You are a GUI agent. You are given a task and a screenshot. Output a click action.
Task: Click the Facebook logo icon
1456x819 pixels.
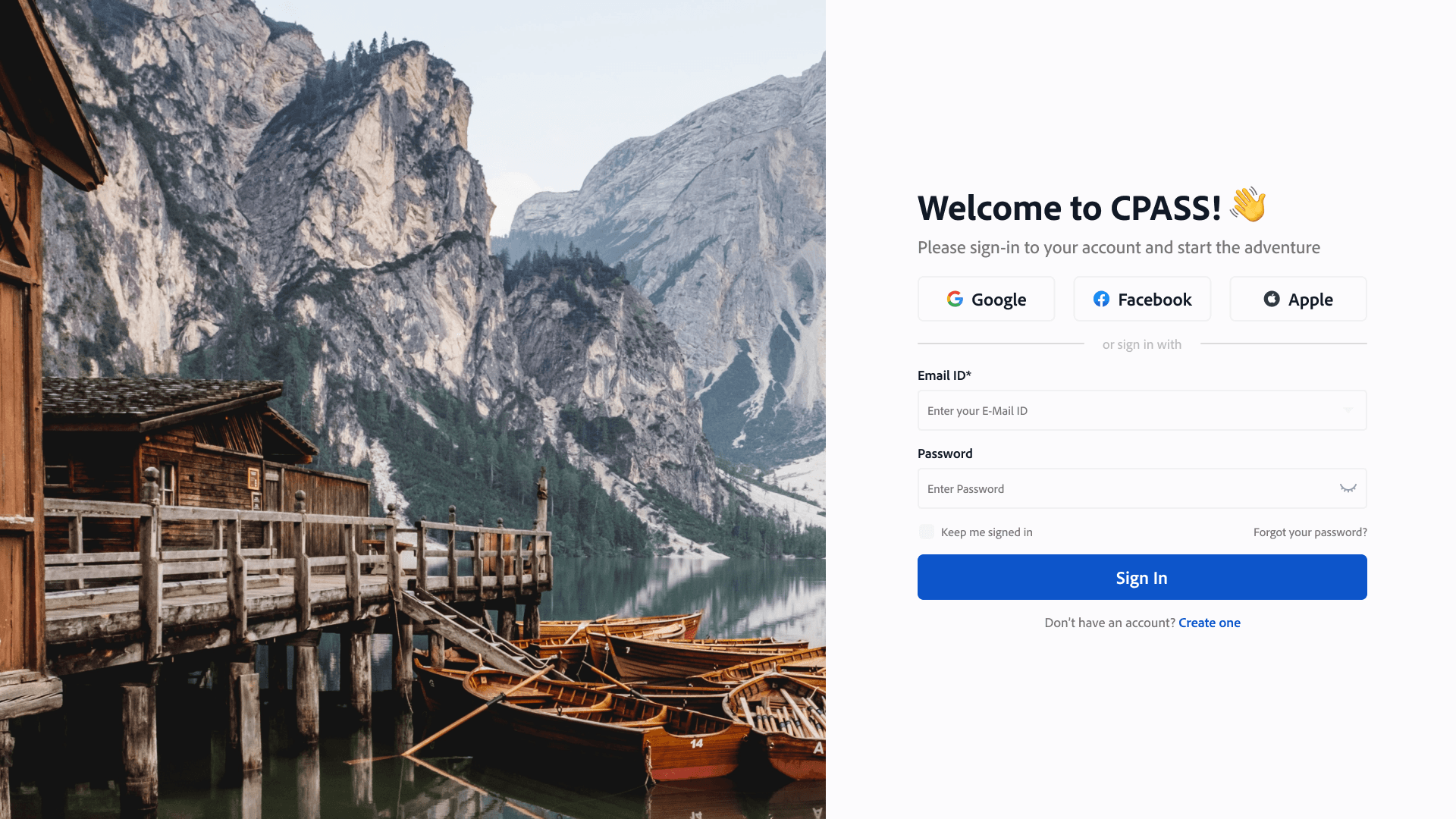(1101, 299)
